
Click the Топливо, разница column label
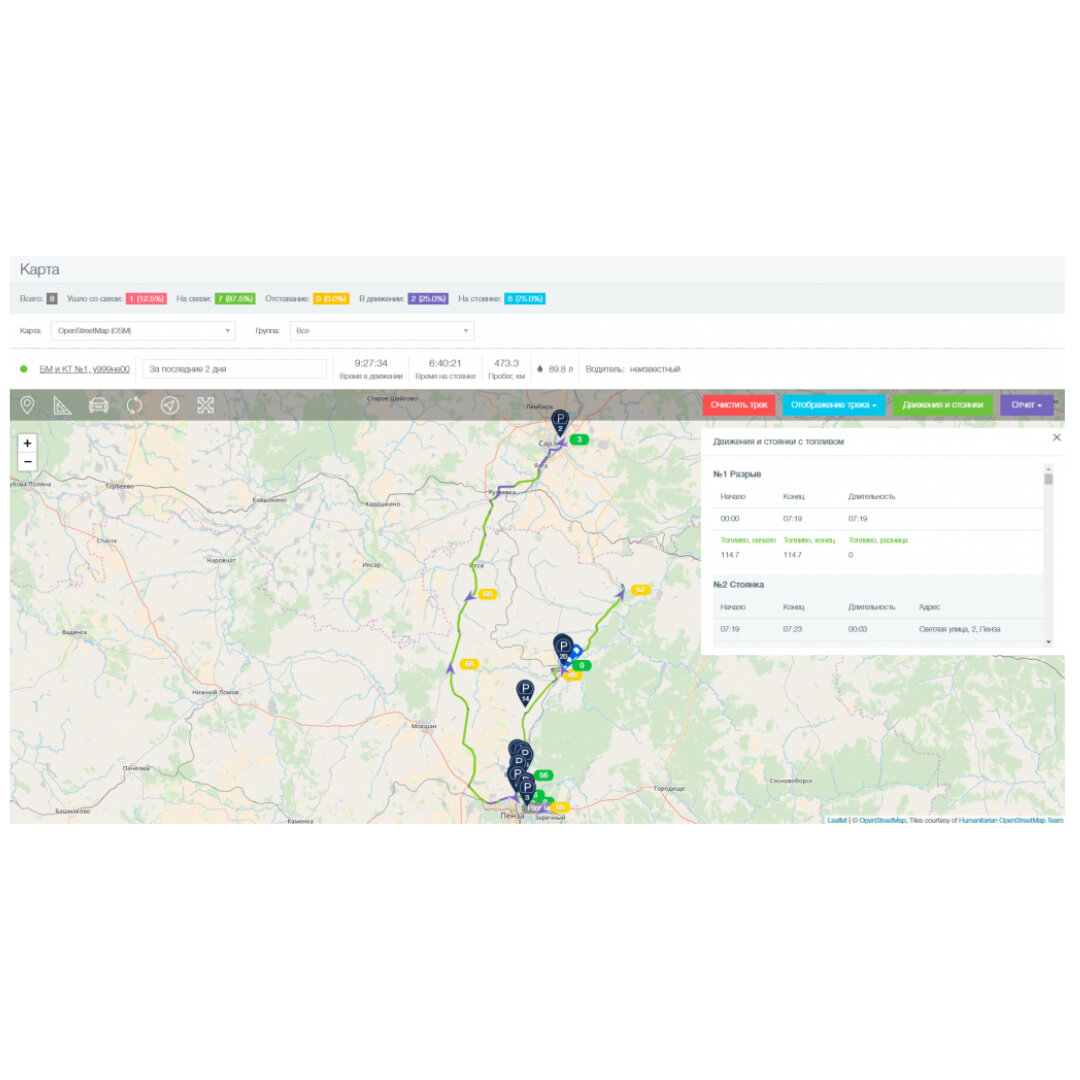[x=878, y=540]
